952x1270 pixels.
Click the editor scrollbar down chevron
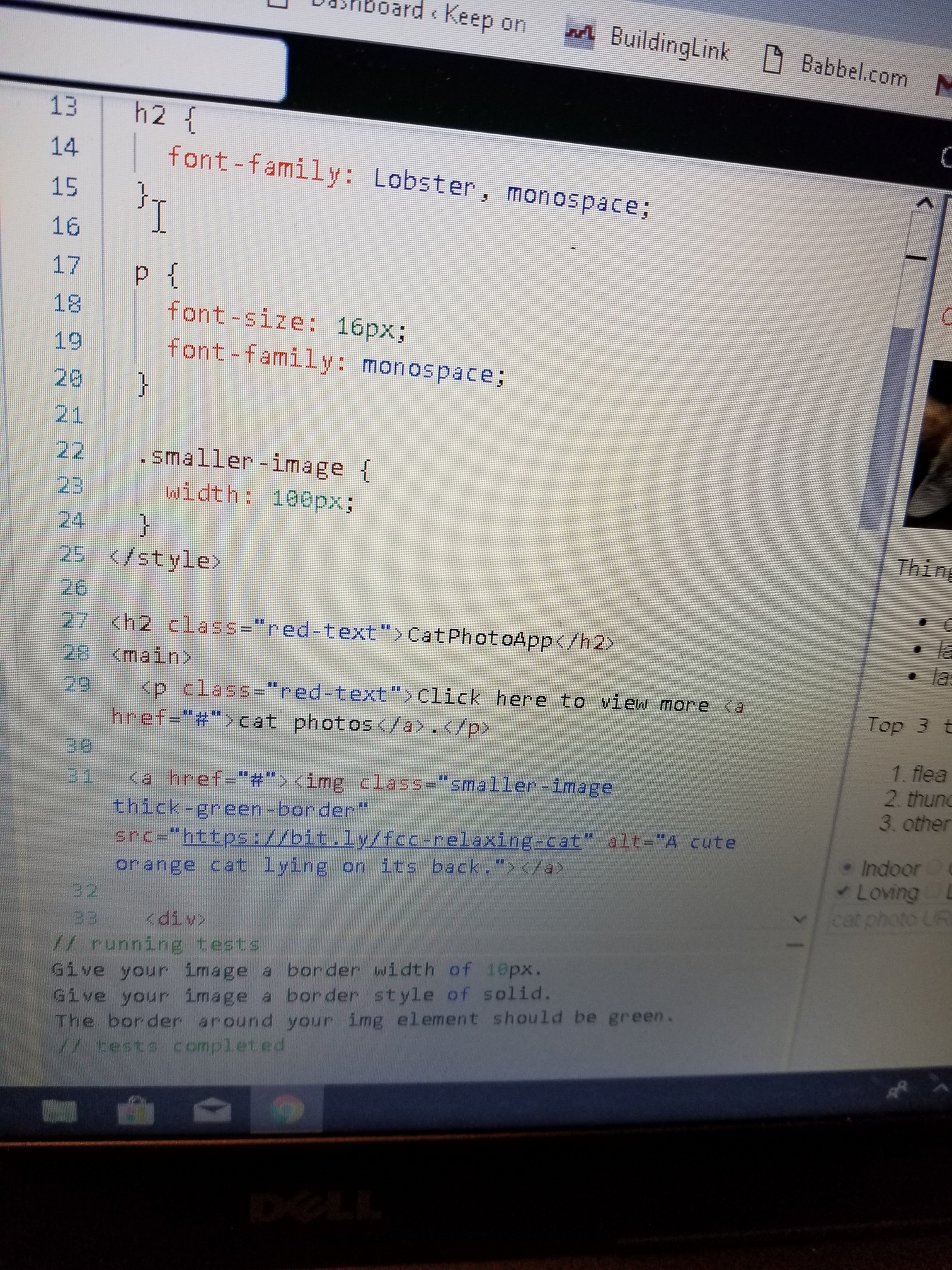point(799,919)
